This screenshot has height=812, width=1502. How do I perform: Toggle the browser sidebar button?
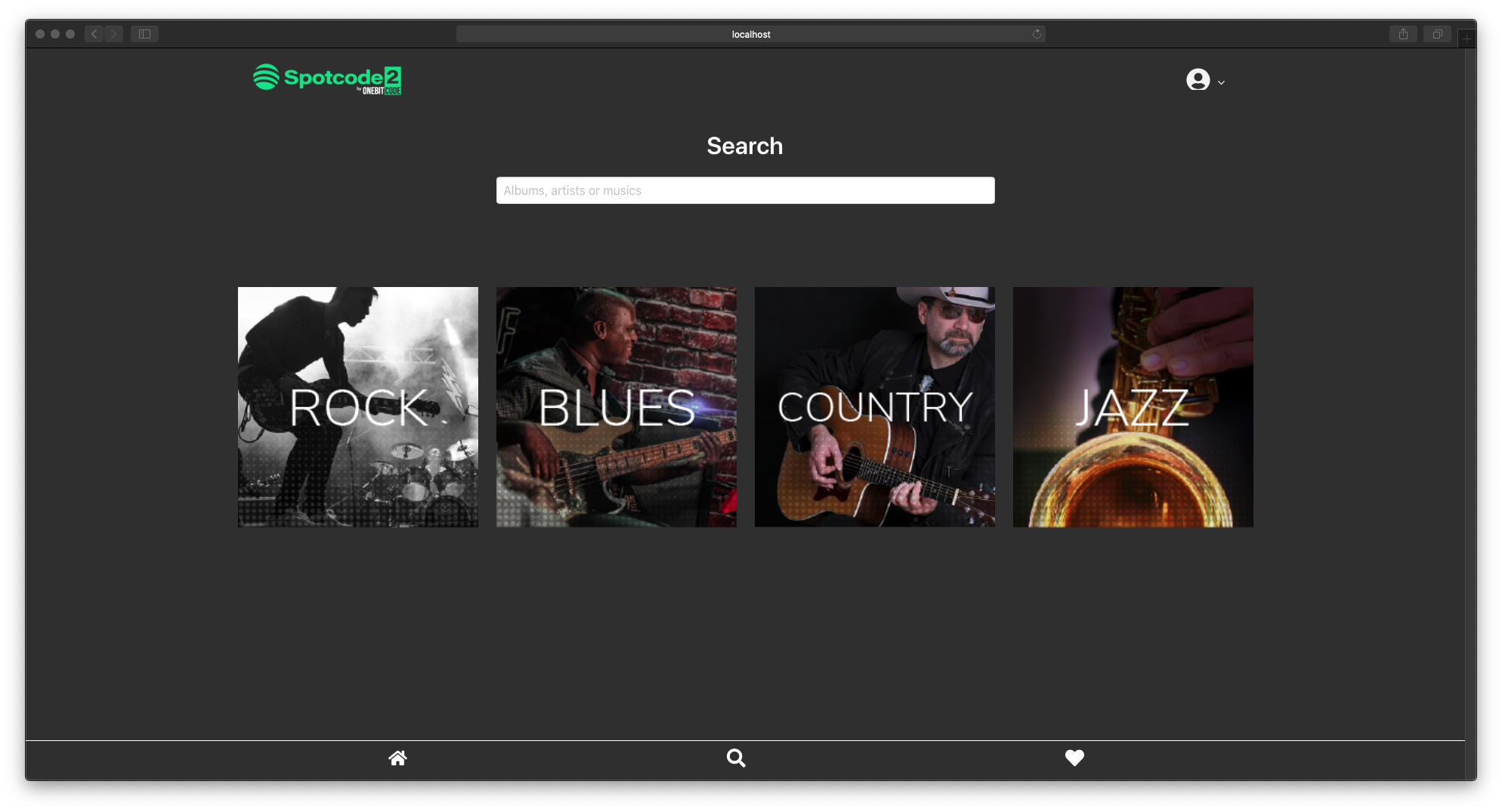coord(144,34)
